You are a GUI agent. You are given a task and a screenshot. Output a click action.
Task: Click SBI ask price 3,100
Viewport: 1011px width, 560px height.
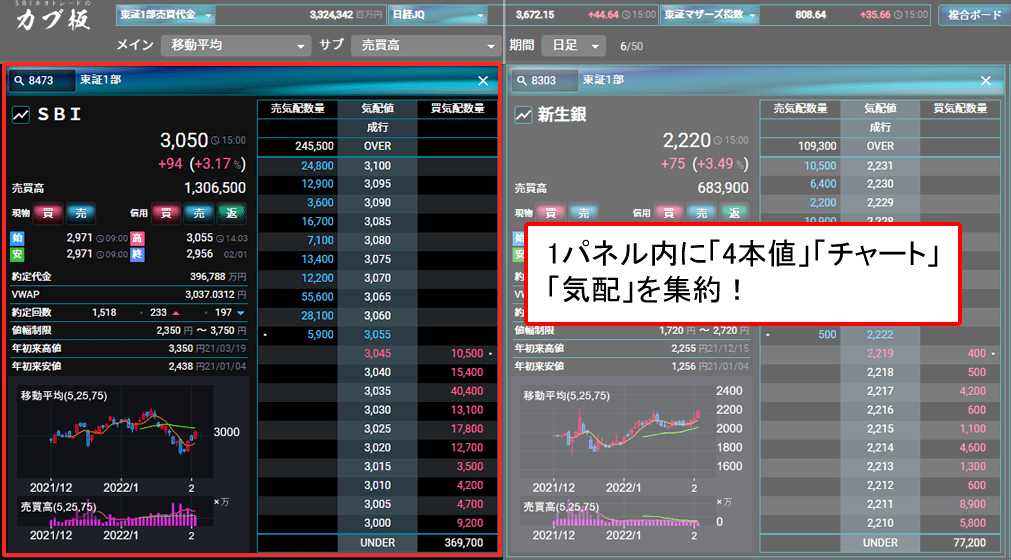click(x=377, y=166)
